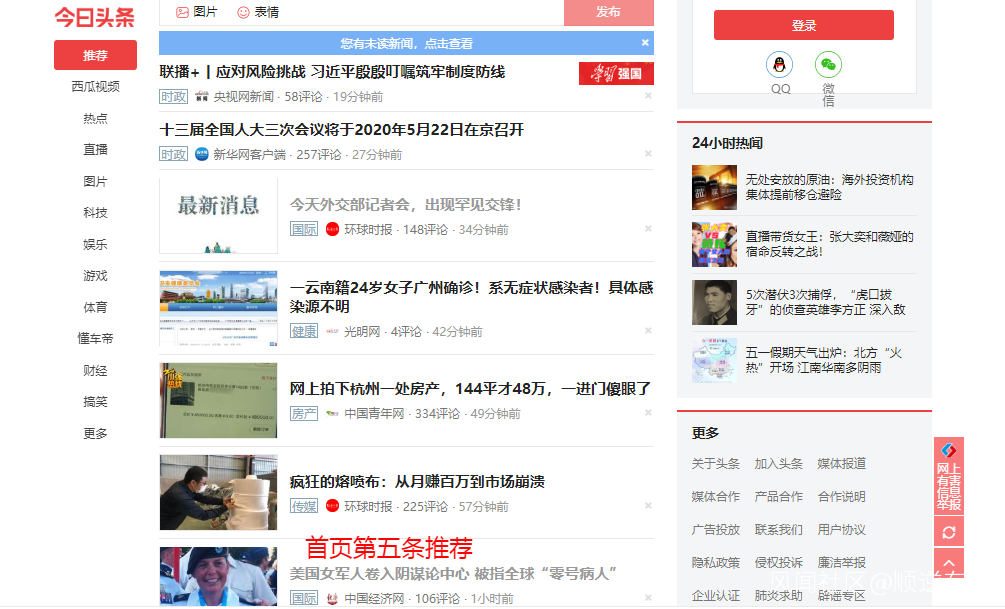Open the 云南籍24岁女子广州确诊 headline
The height and width of the screenshot is (609, 1005).
coord(471,297)
